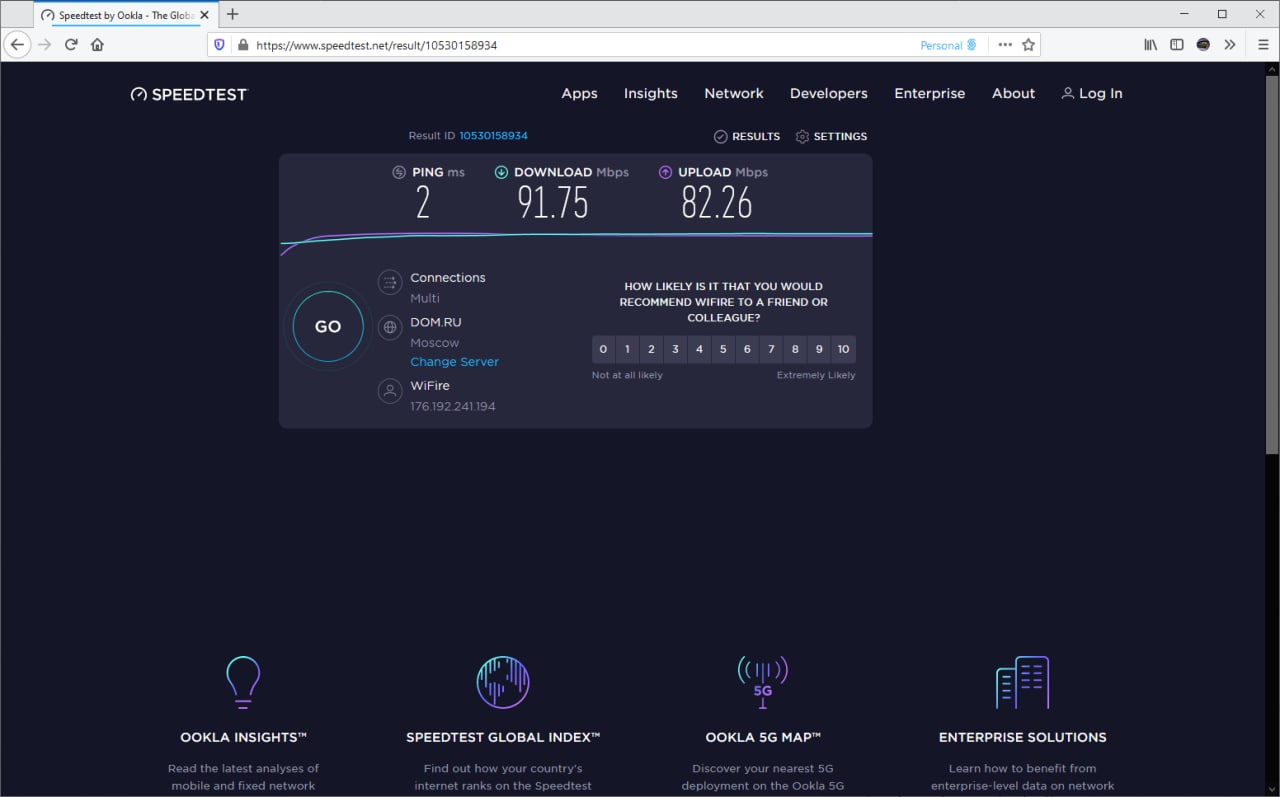Click the Ookla Insights lightbulb icon
This screenshot has height=797, width=1280.
(243, 682)
